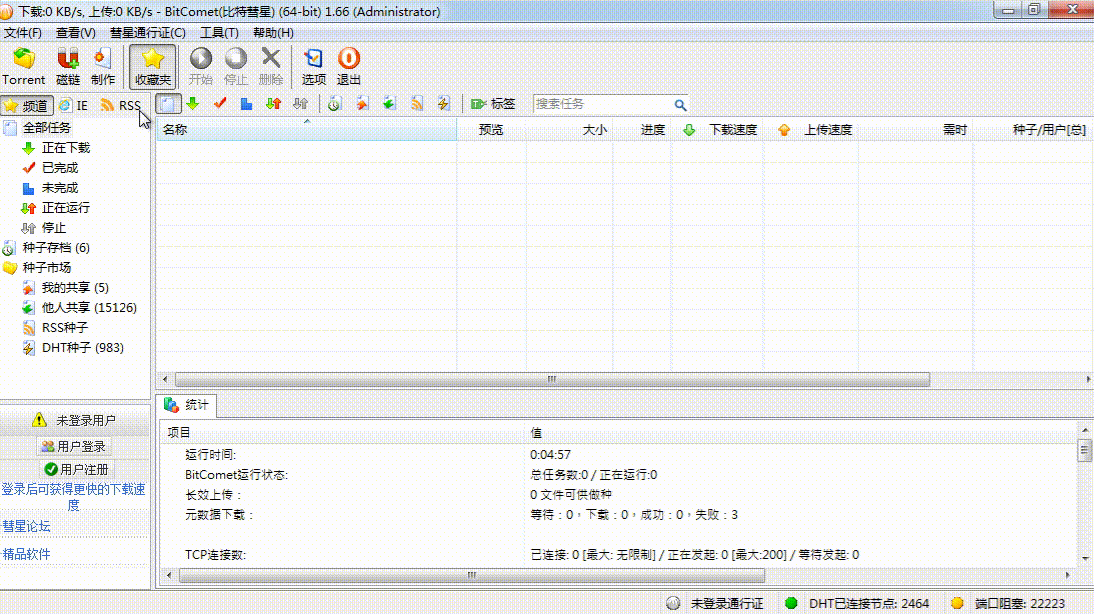Image resolution: width=1094 pixels, height=614 pixels.
Task: Open the 帮助(H) menu
Action: point(273,33)
